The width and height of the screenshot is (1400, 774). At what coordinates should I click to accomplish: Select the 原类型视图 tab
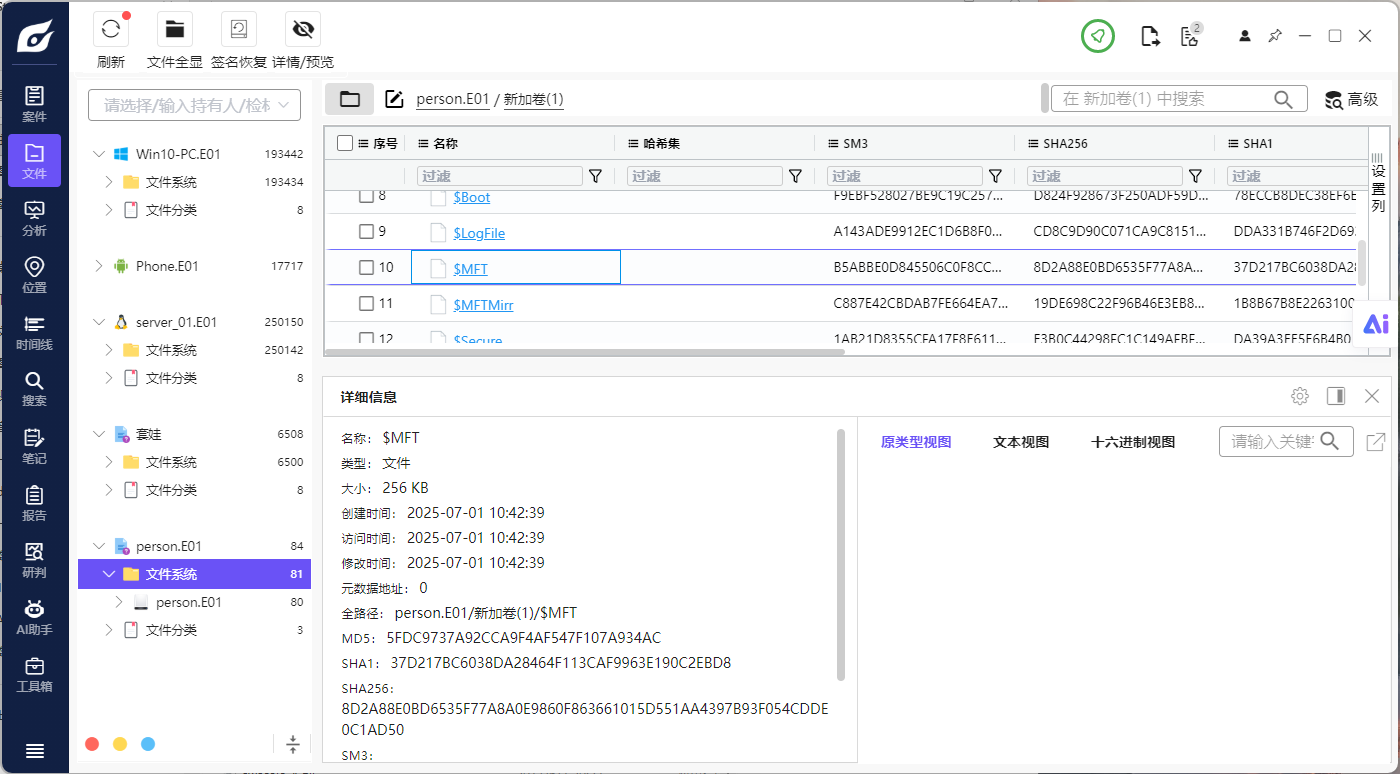(916, 442)
